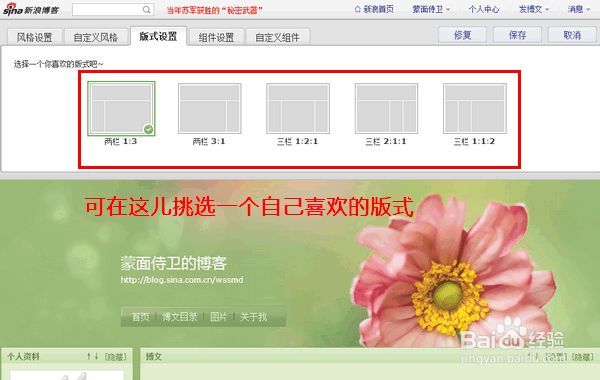Image resolution: width=600 pixels, height=380 pixels.
Task: Choose the 三栏 1:1:2 layout thumbnail
Action: tap(475, 108)
